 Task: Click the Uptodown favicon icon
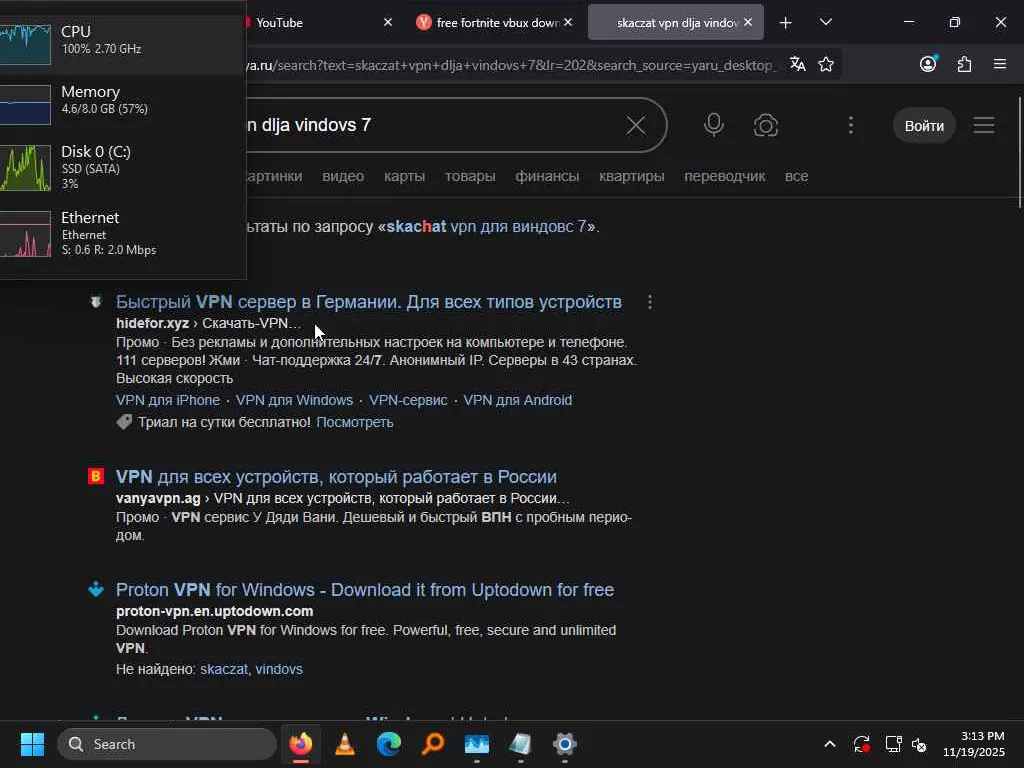96,589
